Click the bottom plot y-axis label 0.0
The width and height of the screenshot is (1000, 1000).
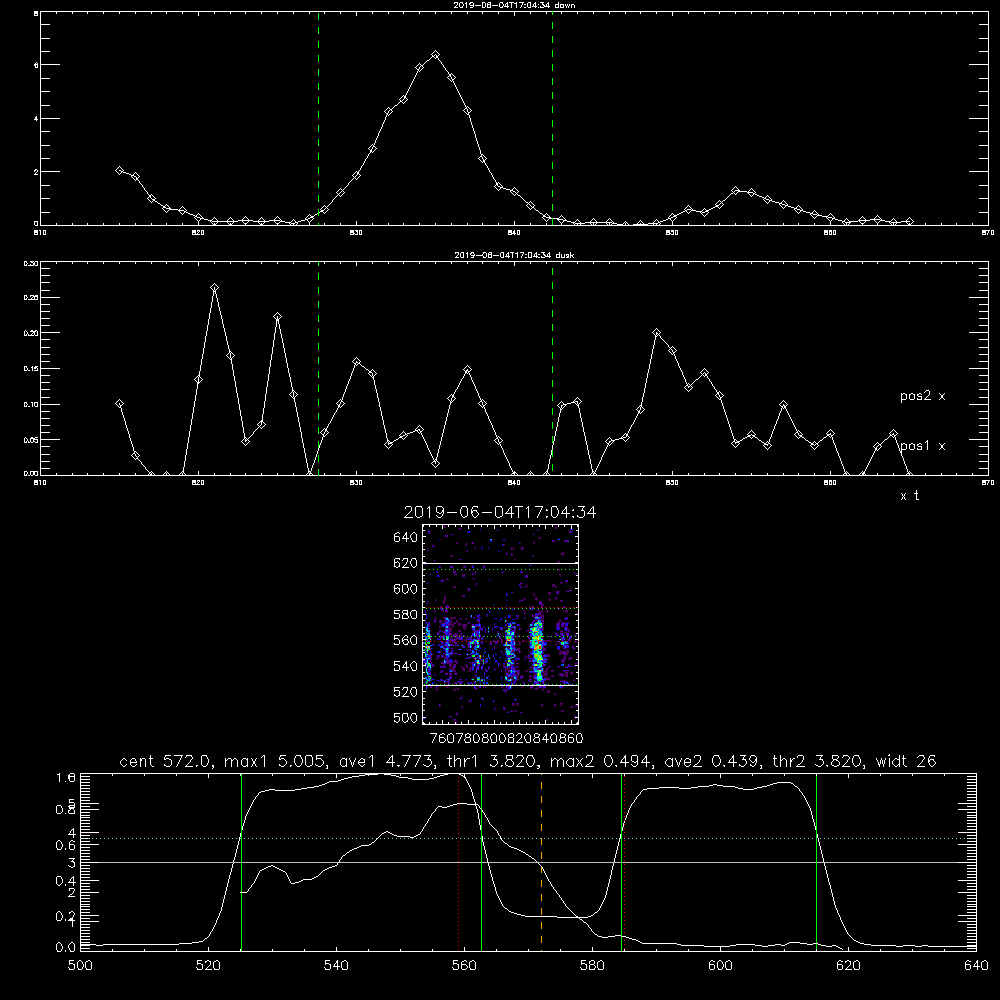click(x=66, y=948)
